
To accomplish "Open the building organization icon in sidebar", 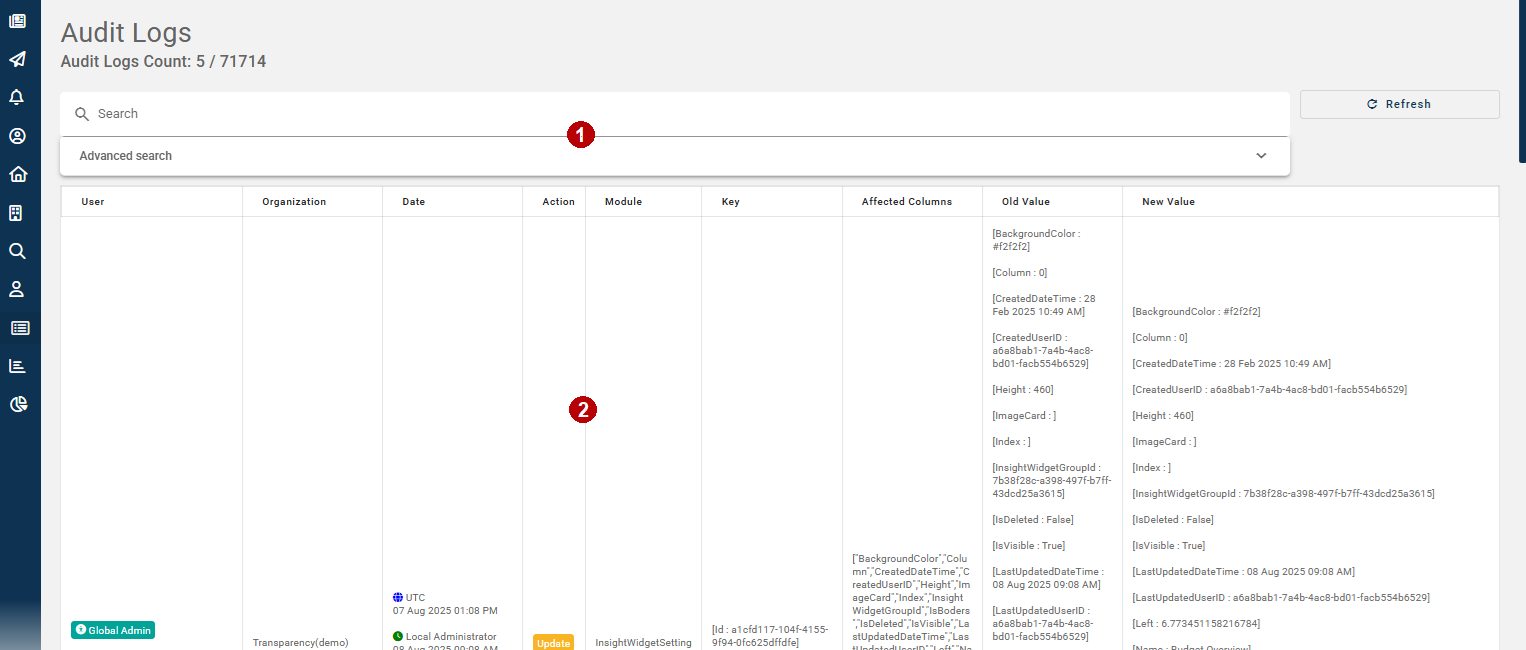I will [x=17, y=213].
